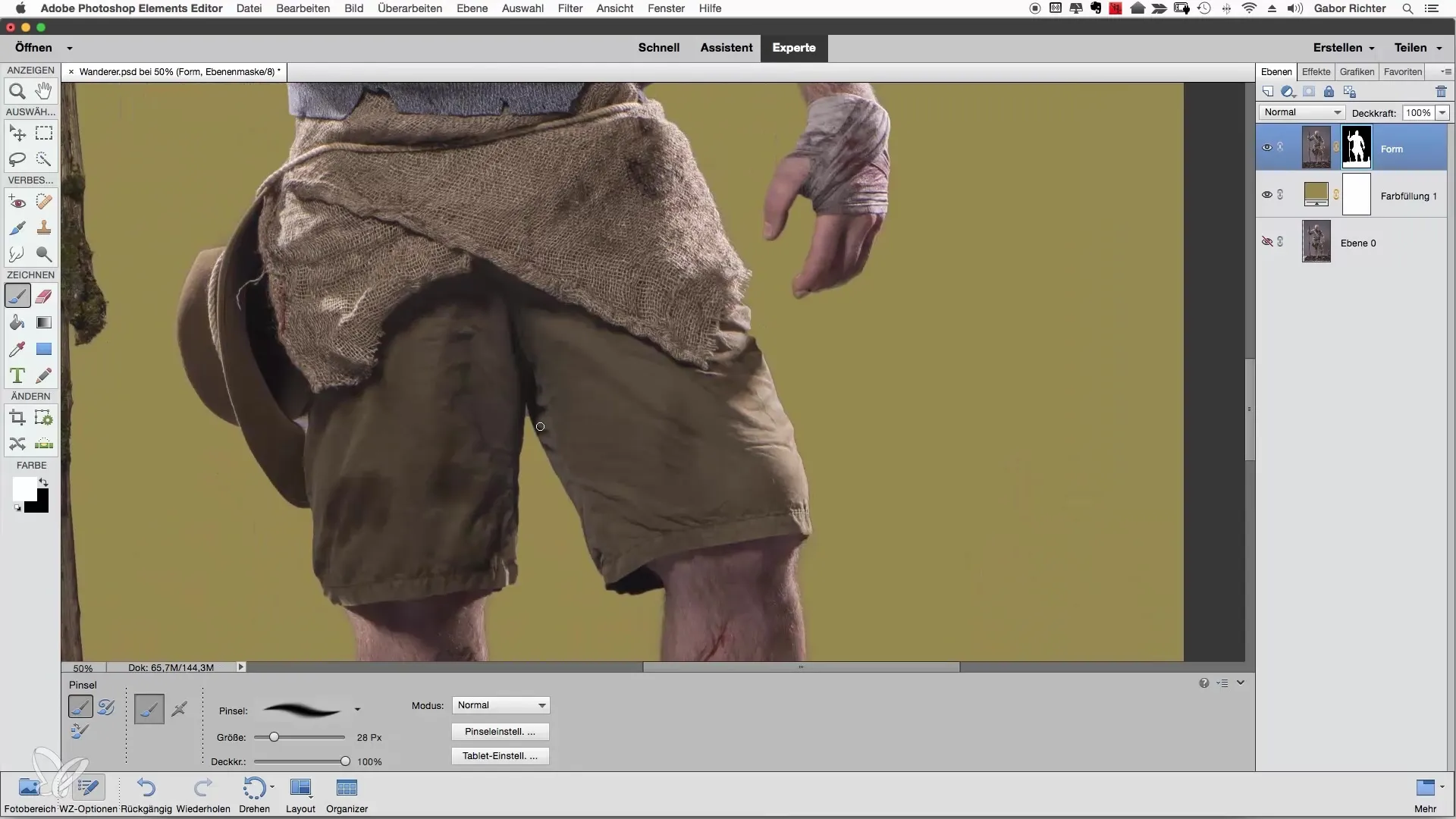Image resolution: width=1456 pixels, height=819 pixels.
Task: Open the Erstellen dropdown
Action: coord(1344,48)
